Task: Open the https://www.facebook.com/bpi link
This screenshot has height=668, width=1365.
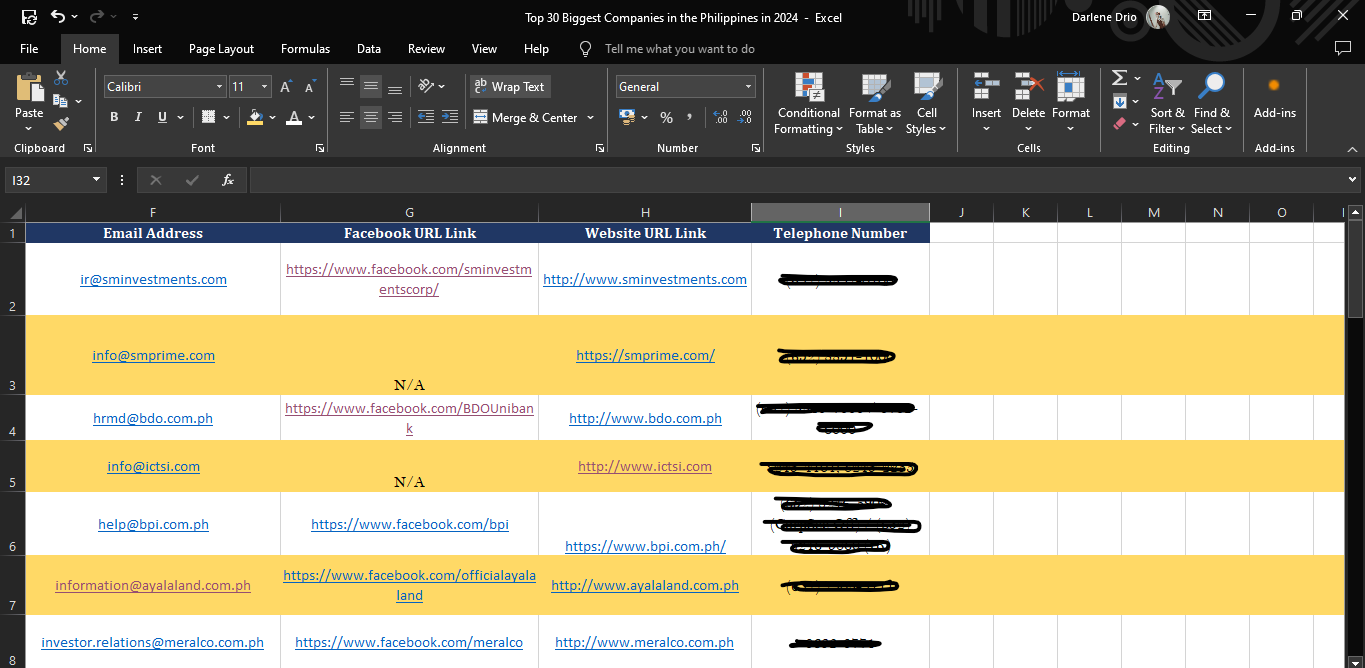Action: (x=410, y=524)
